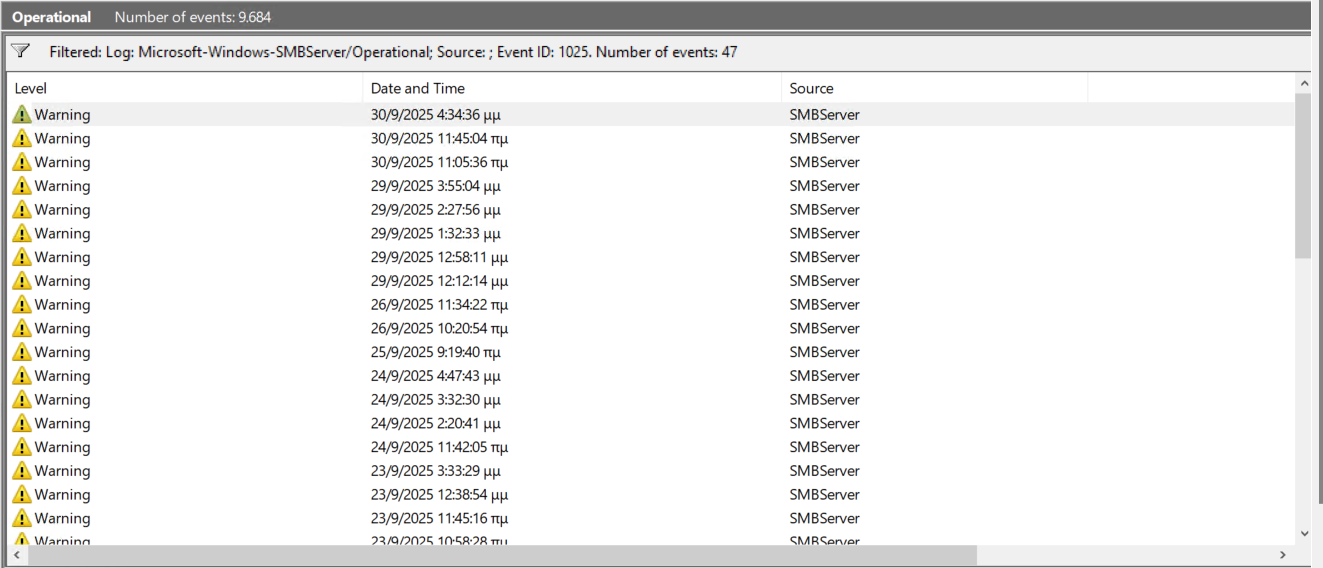This screenshot has width=1323, height=568.
Task: Click warning icon for 29/9/2025 3:55:04 event
Action: (22, 186)
